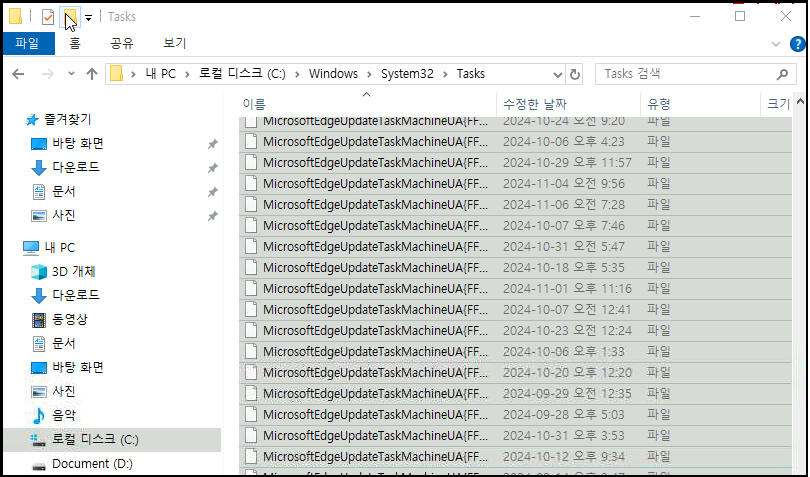Expand the ribbon with the chevron

pos(775,44)
